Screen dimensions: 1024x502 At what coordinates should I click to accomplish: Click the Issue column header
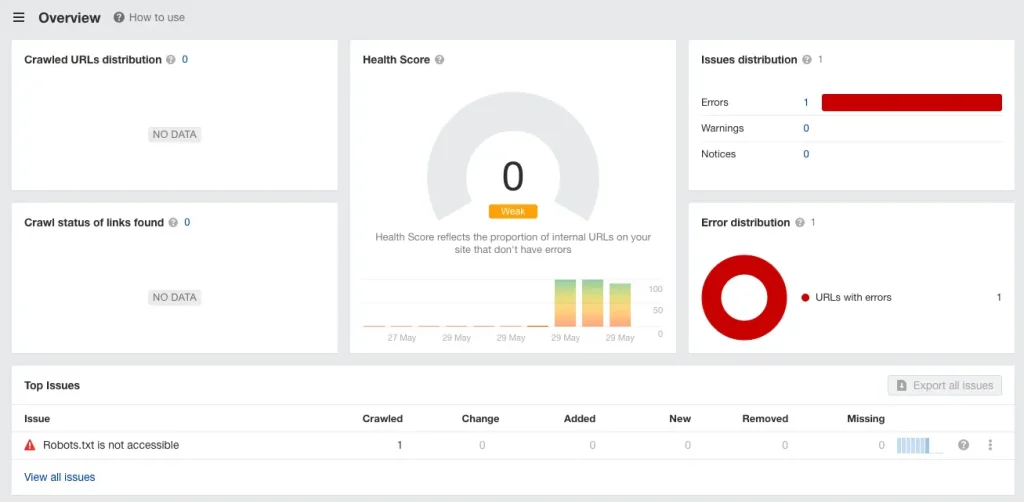(37, 419)
